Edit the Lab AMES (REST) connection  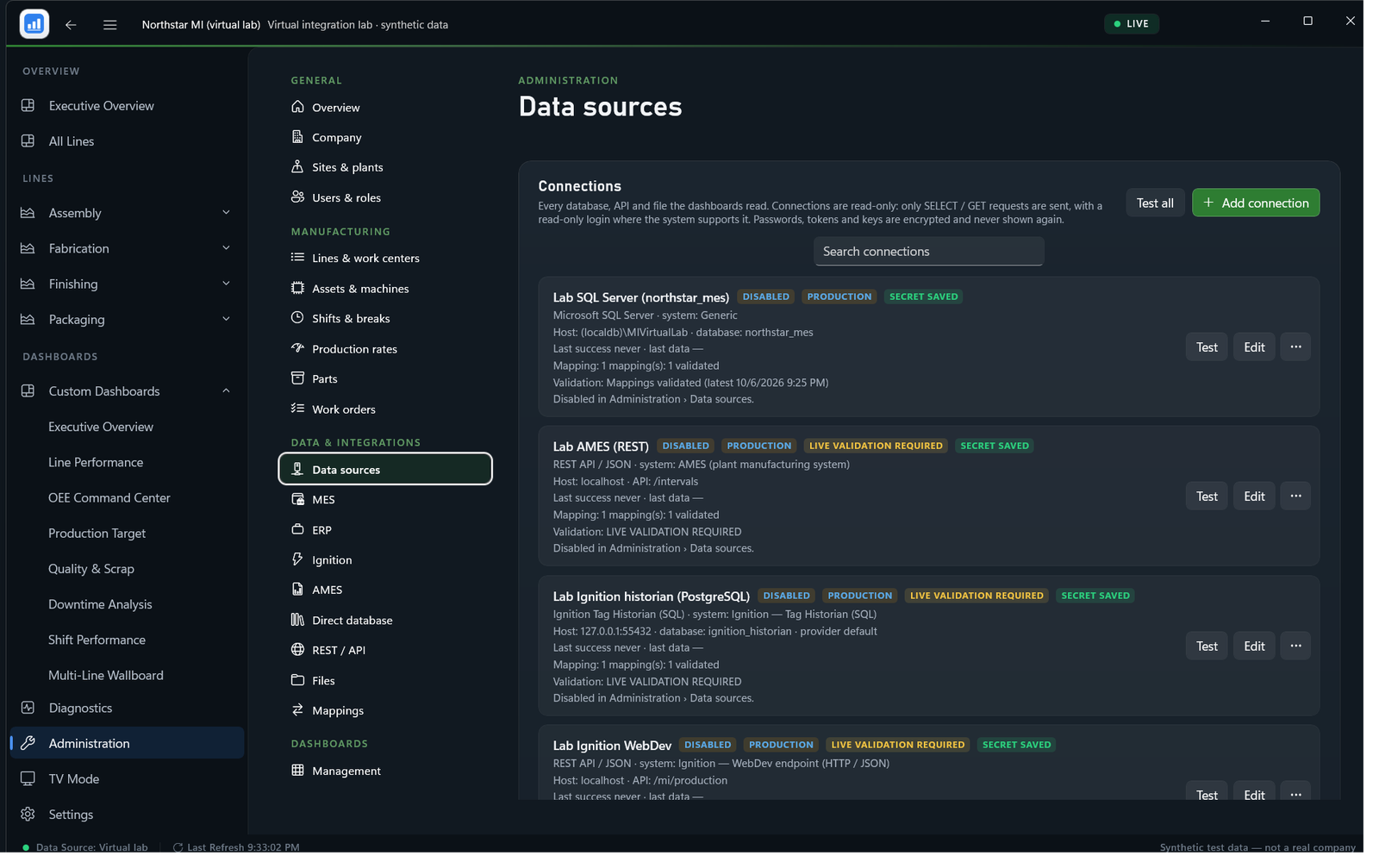1254,496
